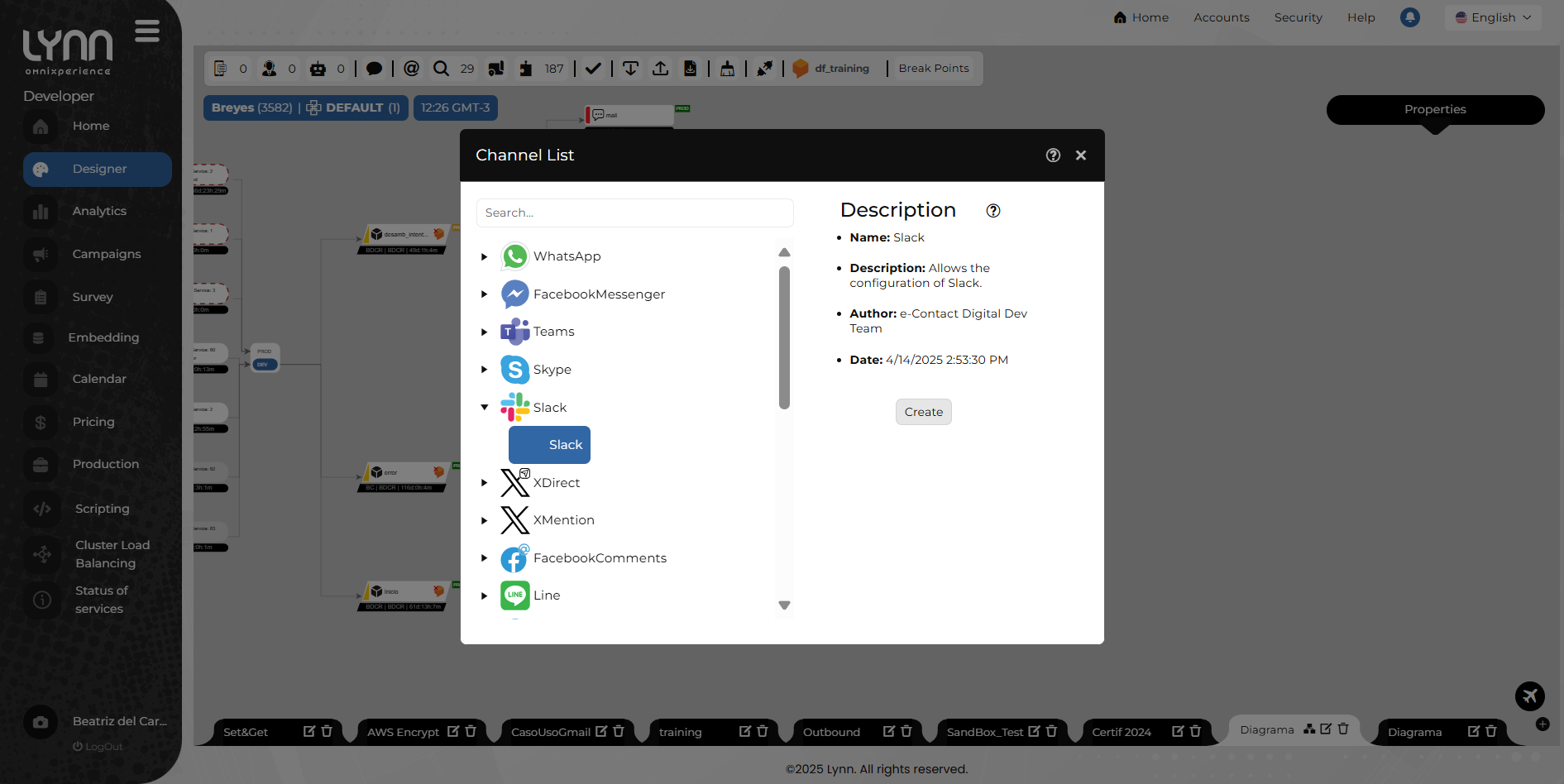Click the airplane icon near bottom right
This screenshot has width=1564, height=784.
click(1531, 696)
